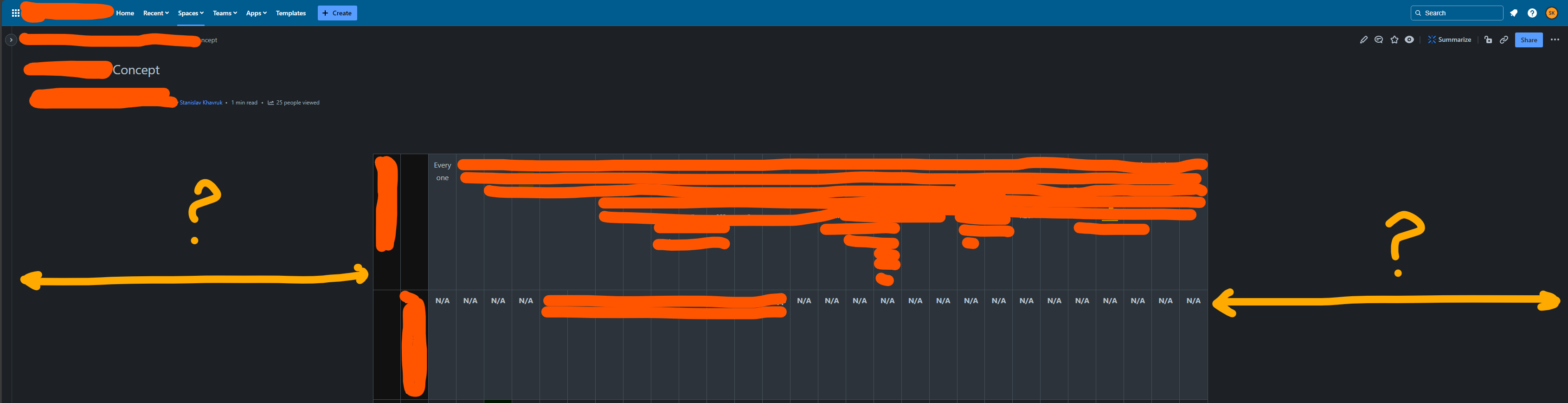Expand the collapsed sidebar chevron
This screenshot has width=1568, height=403.
point(11,39)
